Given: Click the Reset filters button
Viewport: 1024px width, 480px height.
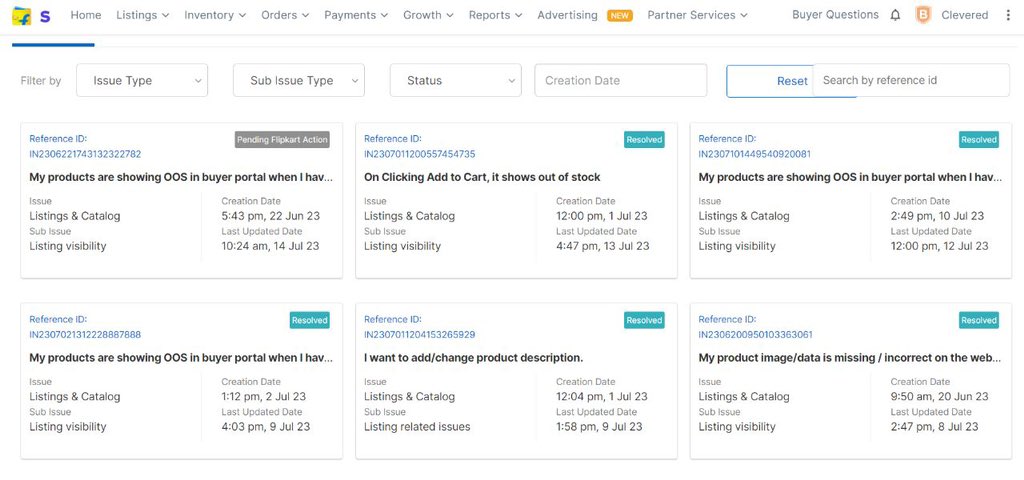Looking at the screenshot, I should click(x=792, y=81).
